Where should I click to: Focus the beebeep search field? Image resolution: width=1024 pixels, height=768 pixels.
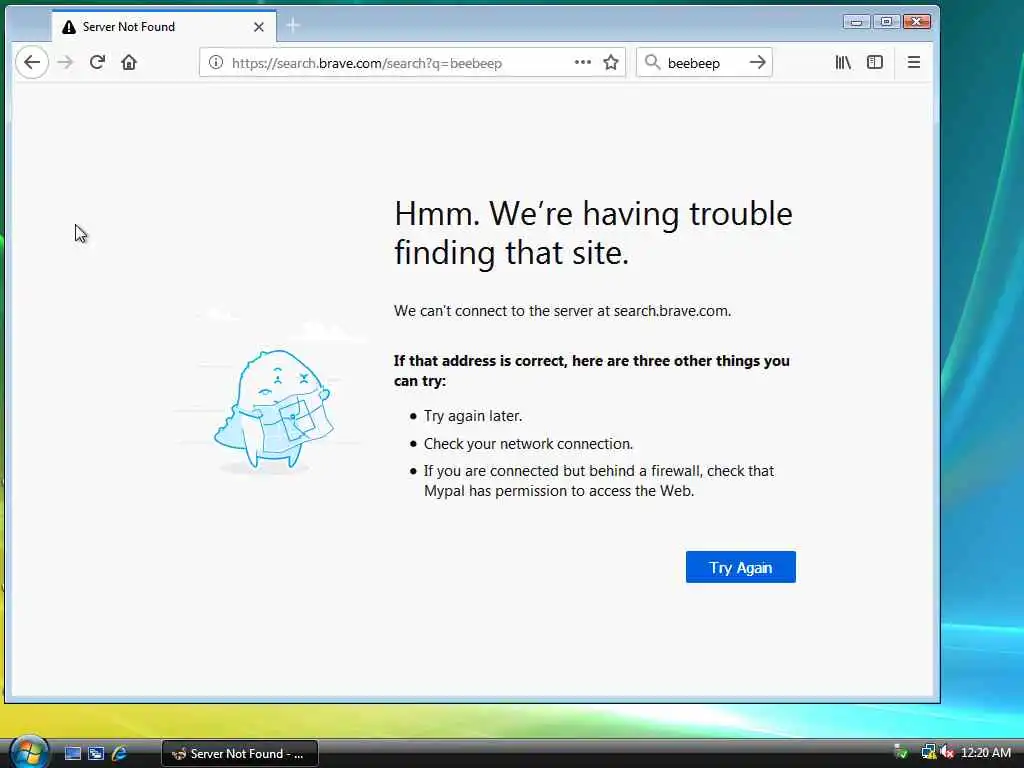(x=704, y=63)
